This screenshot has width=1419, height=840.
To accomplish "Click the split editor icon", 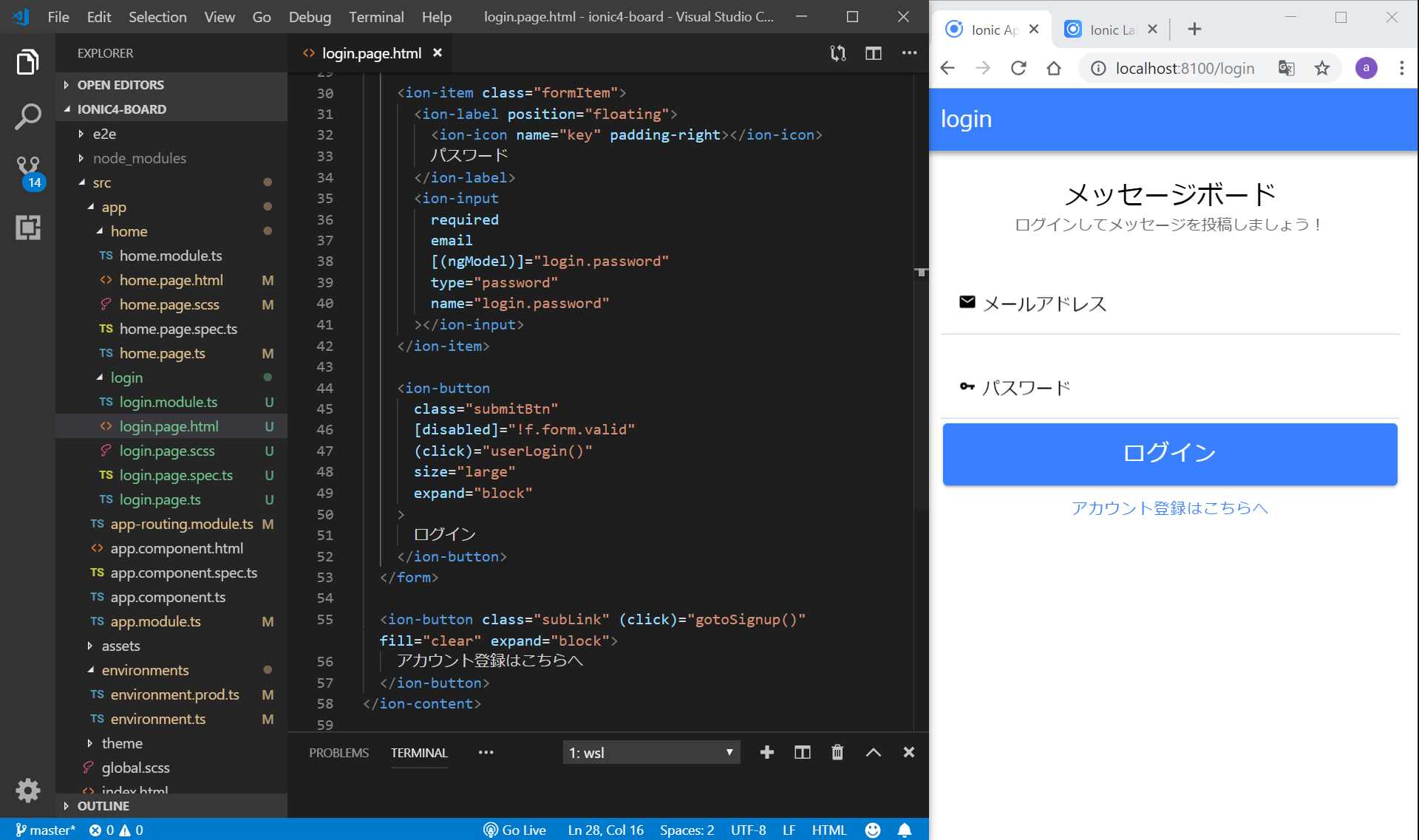I will pos(873,53).
